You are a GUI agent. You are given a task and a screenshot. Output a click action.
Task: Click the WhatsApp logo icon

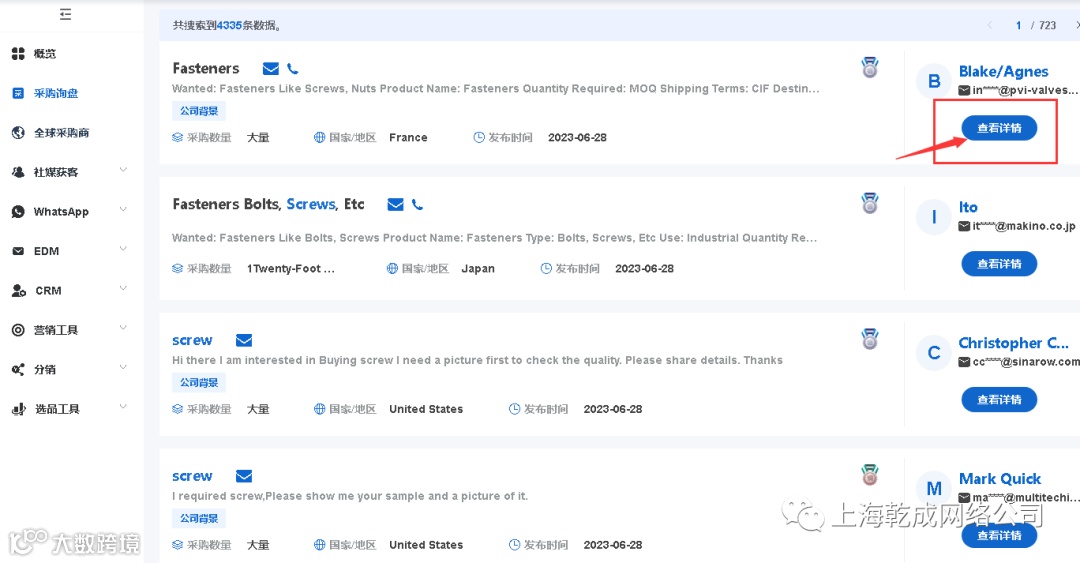pos(19,212)
